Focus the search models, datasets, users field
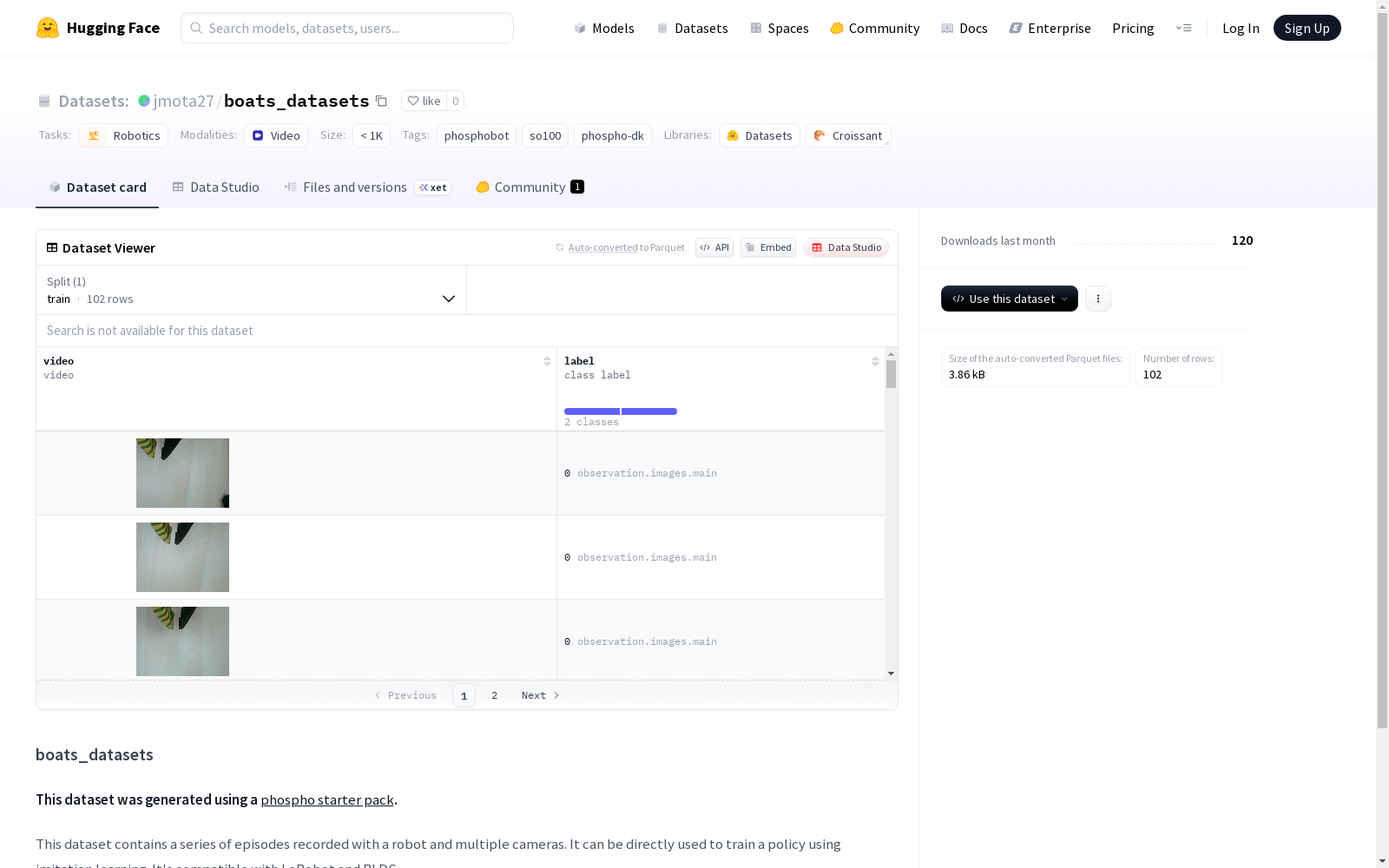The width and height of the screenshot is (1389, 868). click(347, 28)
